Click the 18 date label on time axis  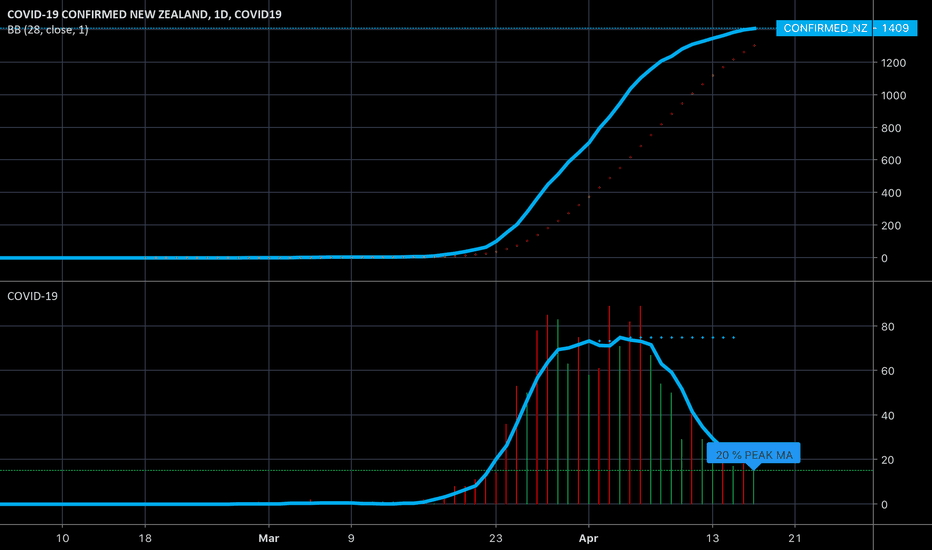[145, 539]
